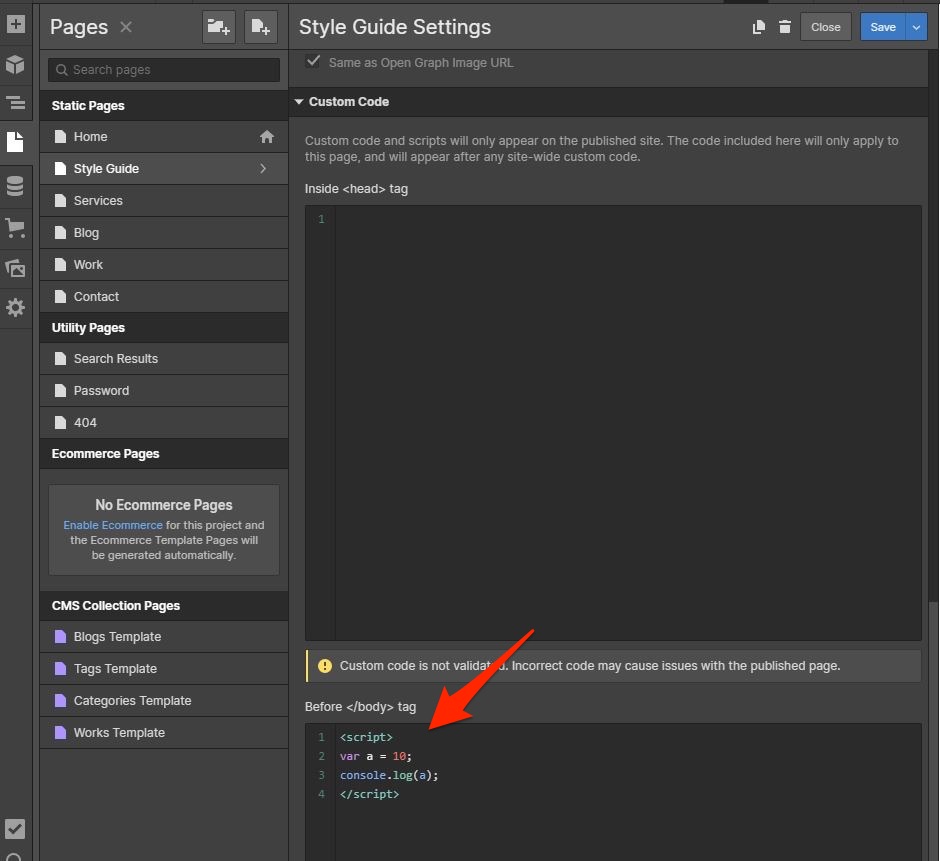This screenshot has width=940, height=861.
Task: Select the Home page
Action: point(164,137)
